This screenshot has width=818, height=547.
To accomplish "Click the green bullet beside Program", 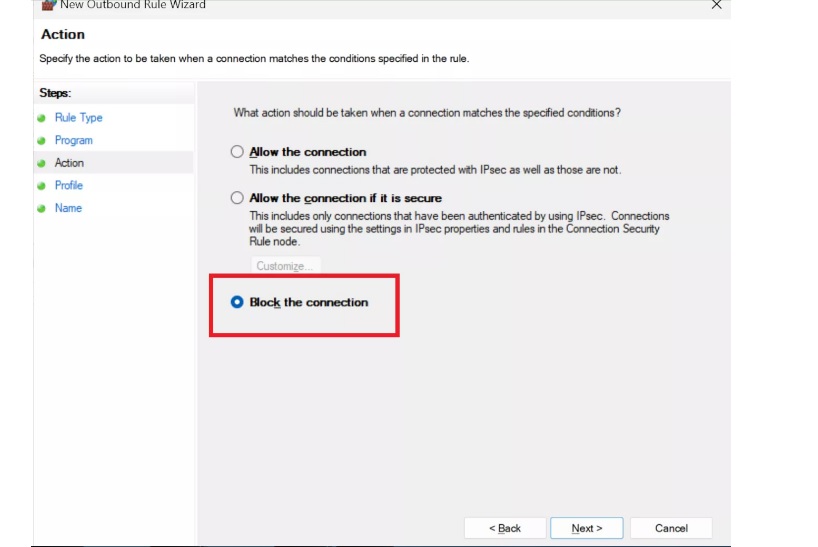I will tap(42, 141).
